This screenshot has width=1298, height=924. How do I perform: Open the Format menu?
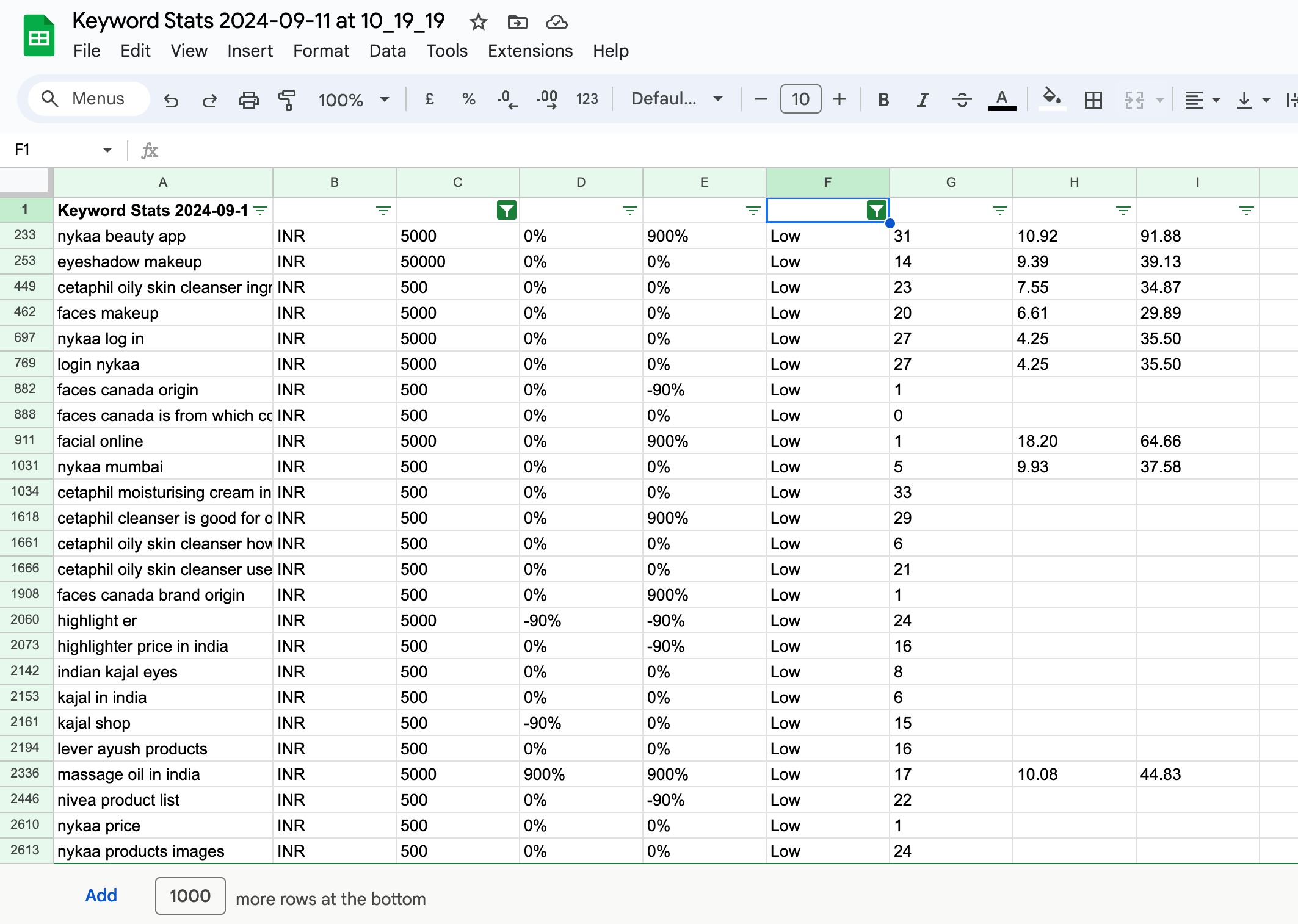pos(321,51)
